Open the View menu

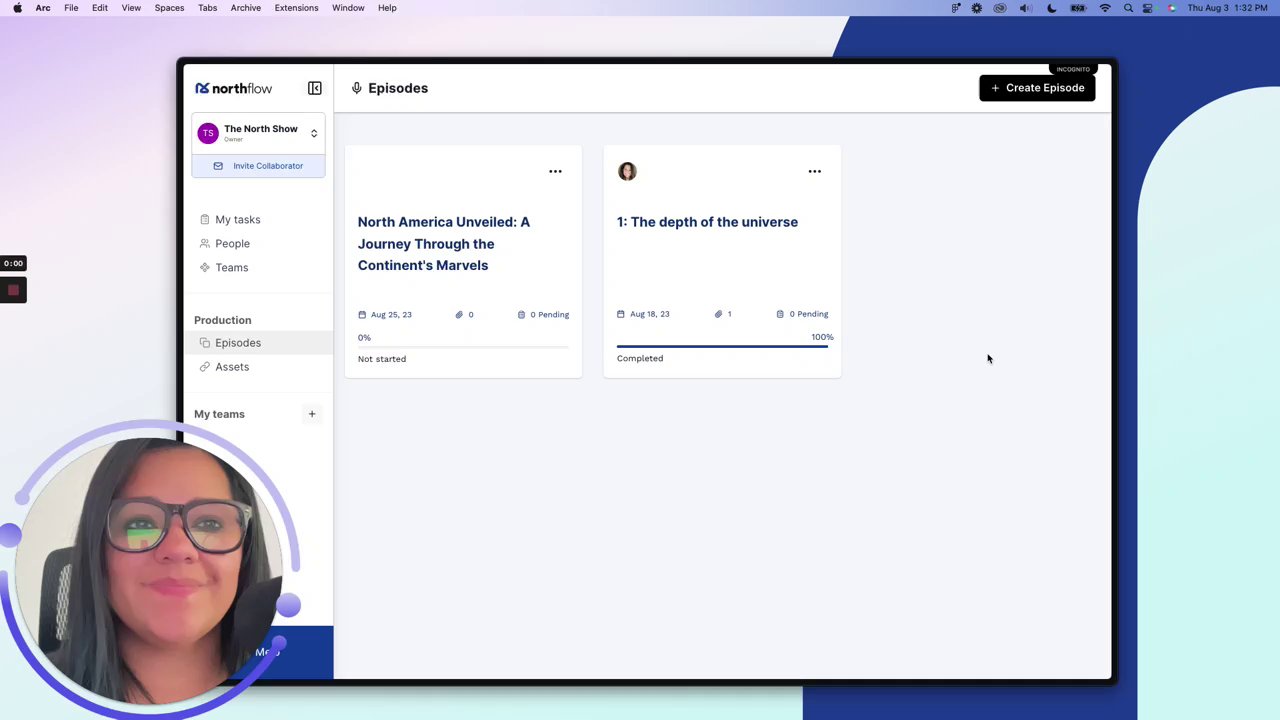(131, 8)
